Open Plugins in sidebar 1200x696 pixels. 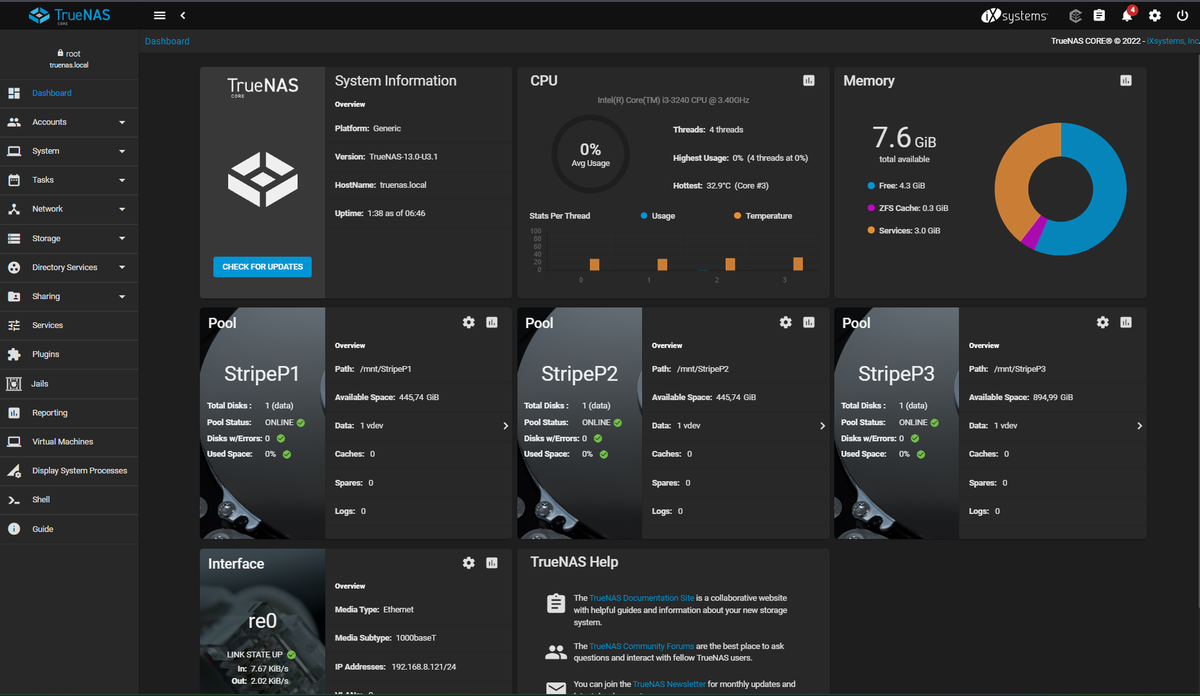[69, 354]
